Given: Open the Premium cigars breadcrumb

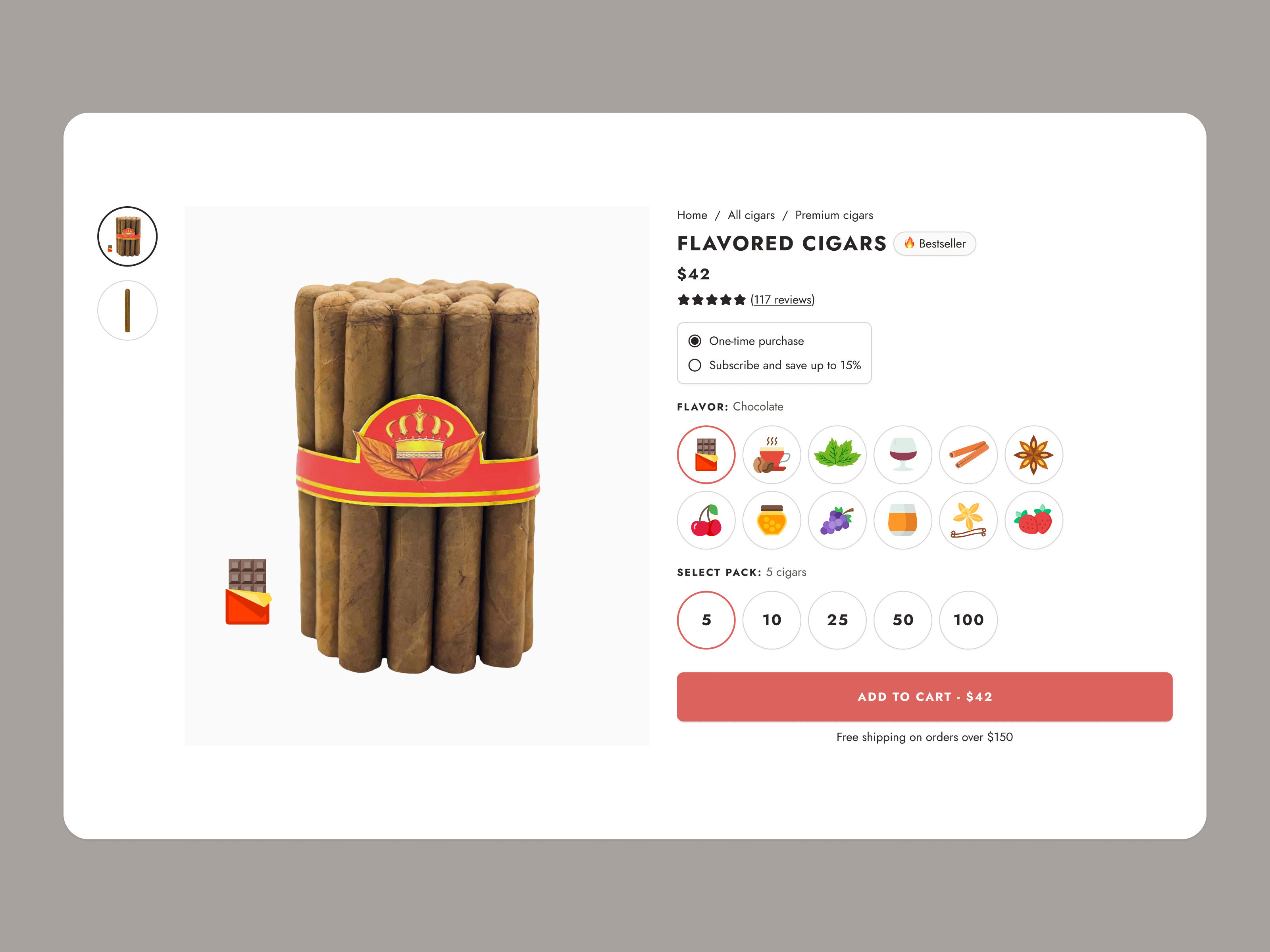Looking at the screenshot, I should point(834,215).
